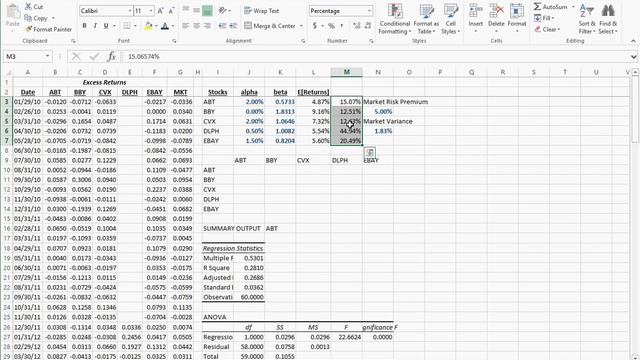Open the Font dialog launcher

[174, 41]
